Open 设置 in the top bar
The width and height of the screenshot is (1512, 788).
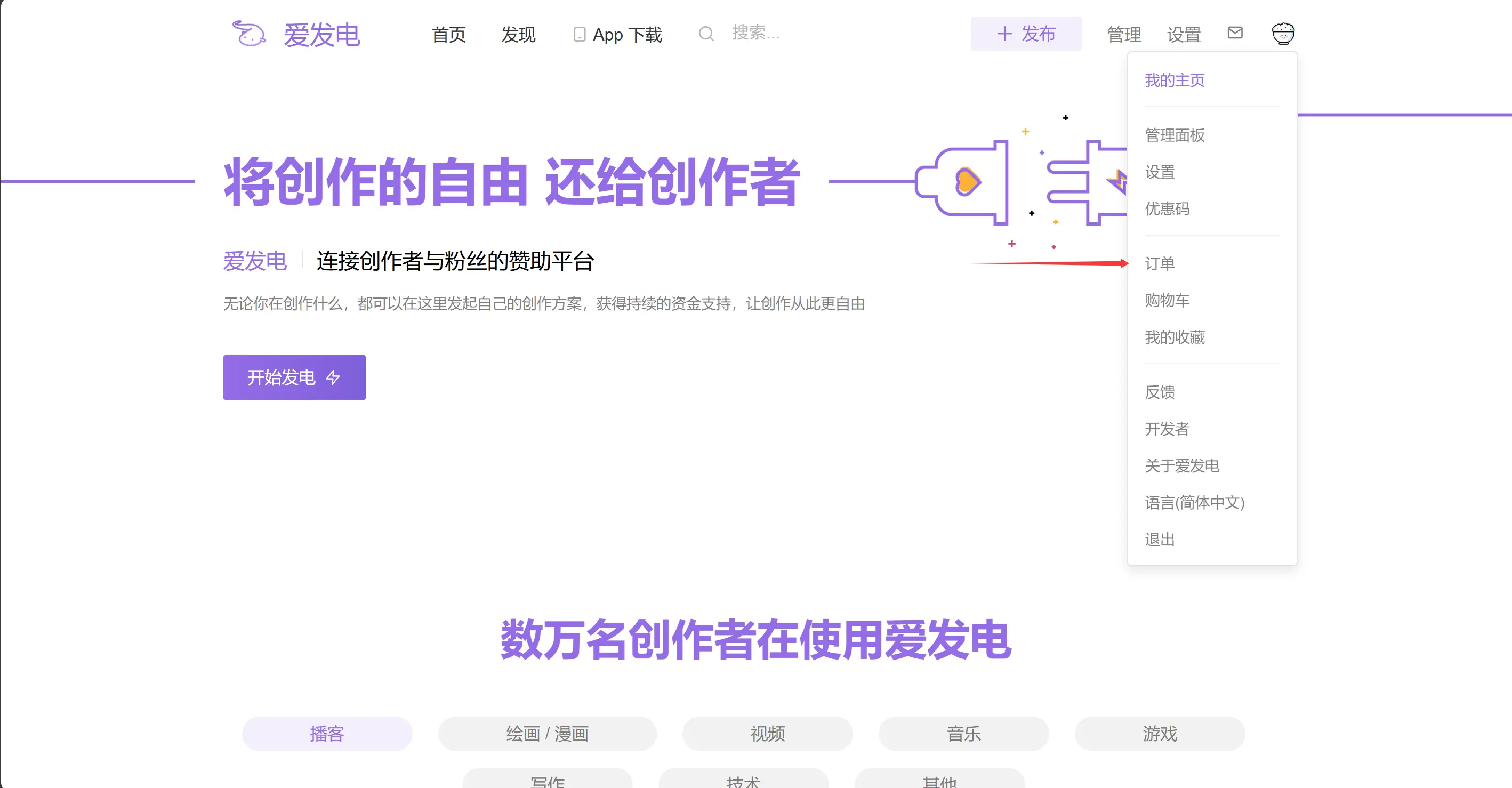point(1184,35)
